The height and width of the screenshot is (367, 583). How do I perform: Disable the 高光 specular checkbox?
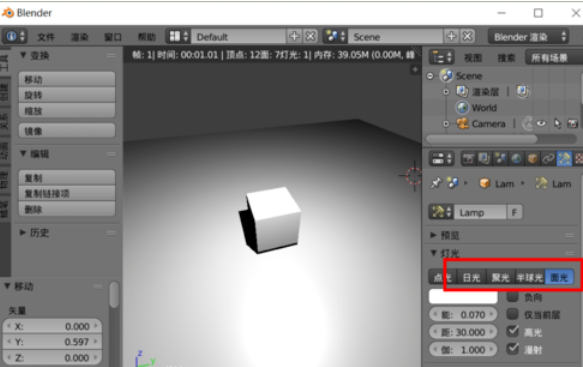(513, 331)
